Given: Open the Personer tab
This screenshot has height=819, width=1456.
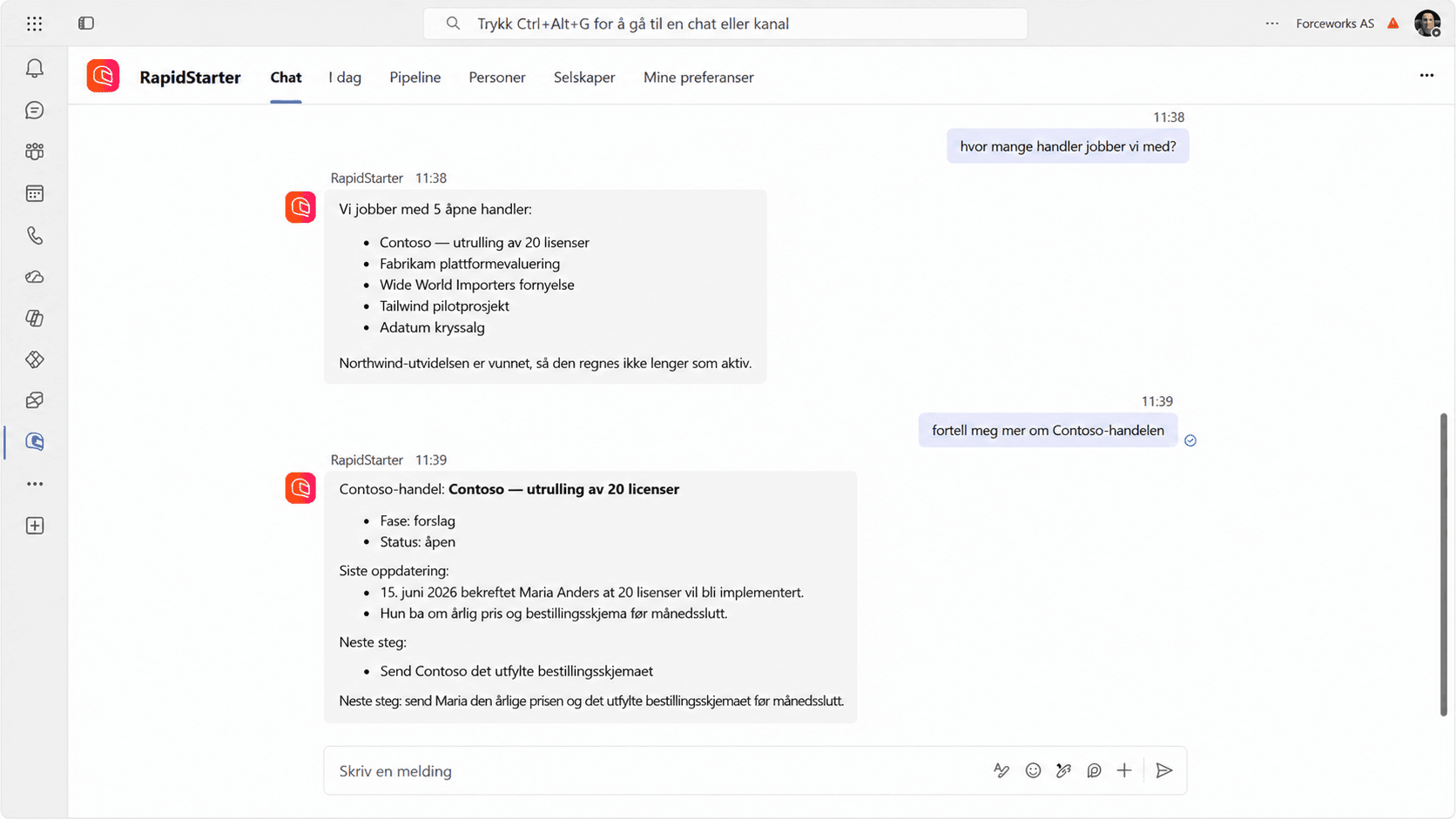Looking at the screenshot, I should tap(497, 77).
